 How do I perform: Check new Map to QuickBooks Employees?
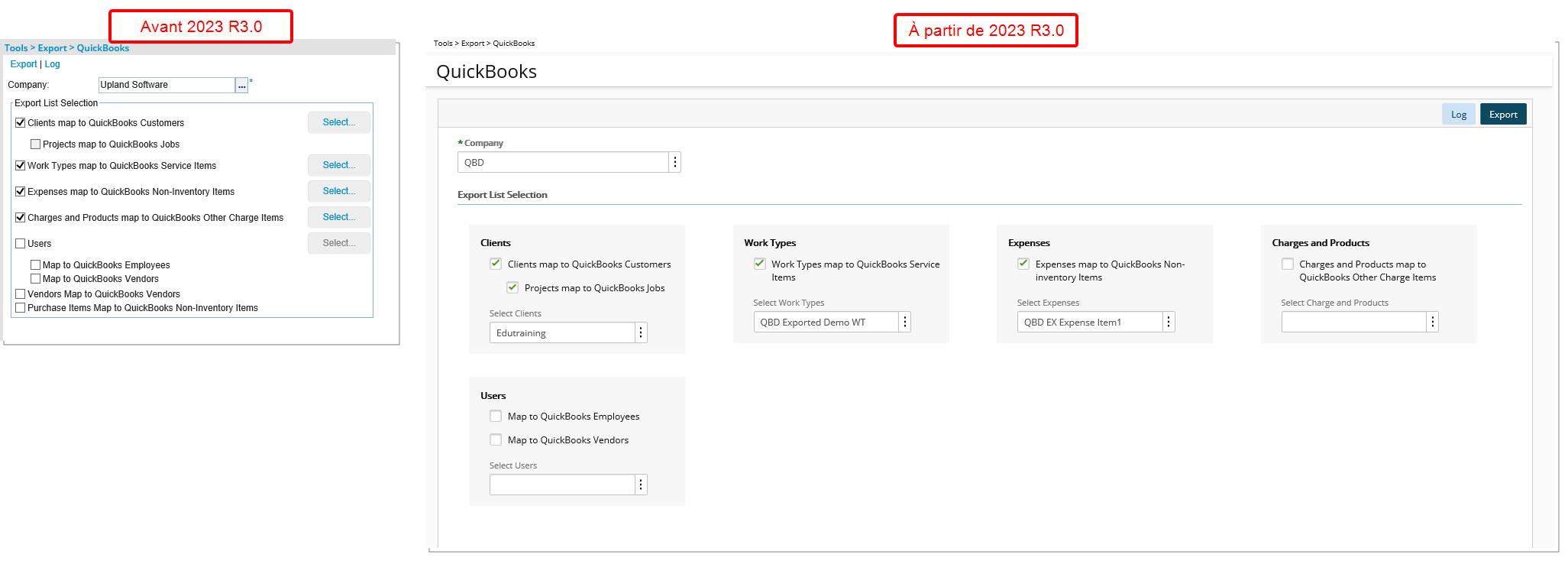click(x=496, y=416)
